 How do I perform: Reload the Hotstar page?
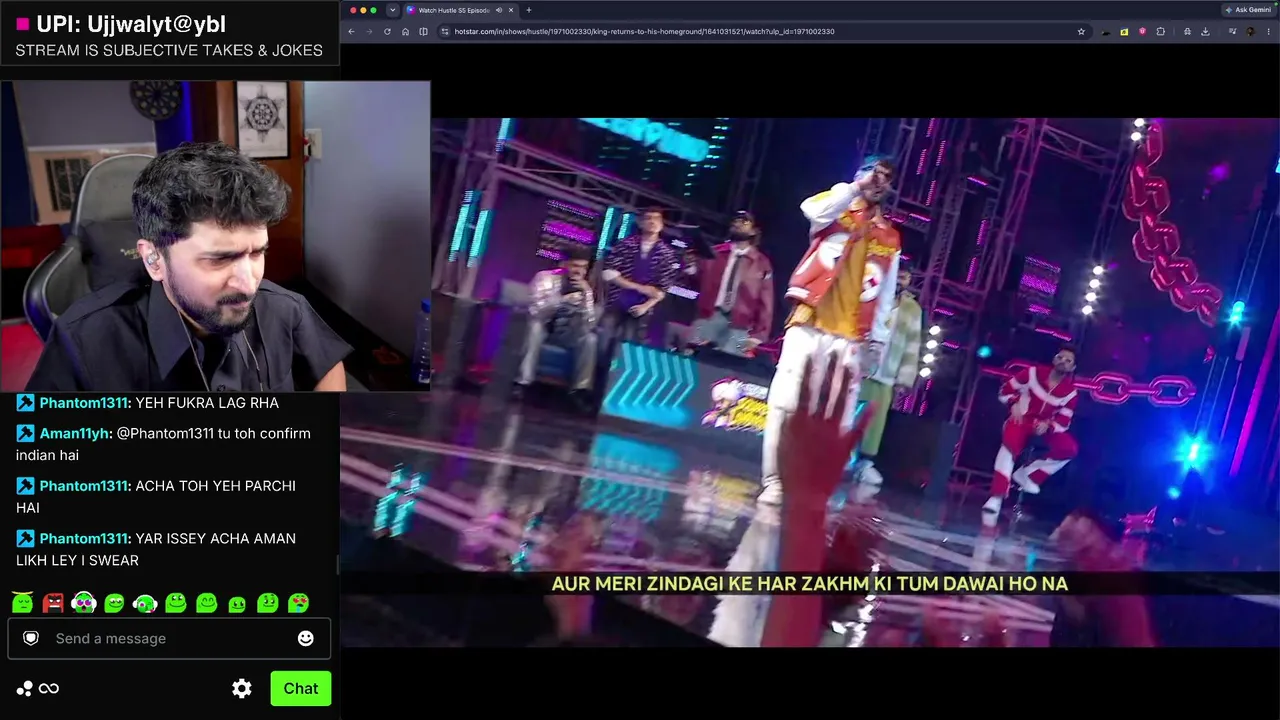tap(387, 31)
